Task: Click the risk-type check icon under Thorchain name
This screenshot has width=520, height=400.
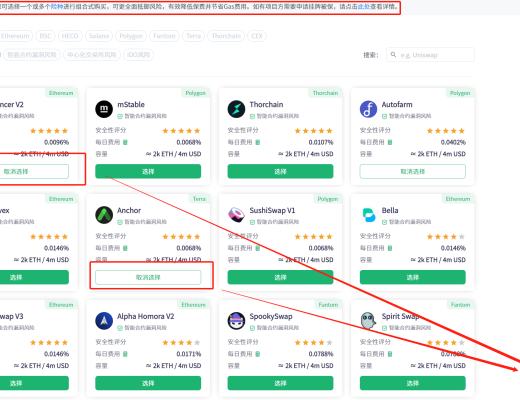Action: coord(252,116)
